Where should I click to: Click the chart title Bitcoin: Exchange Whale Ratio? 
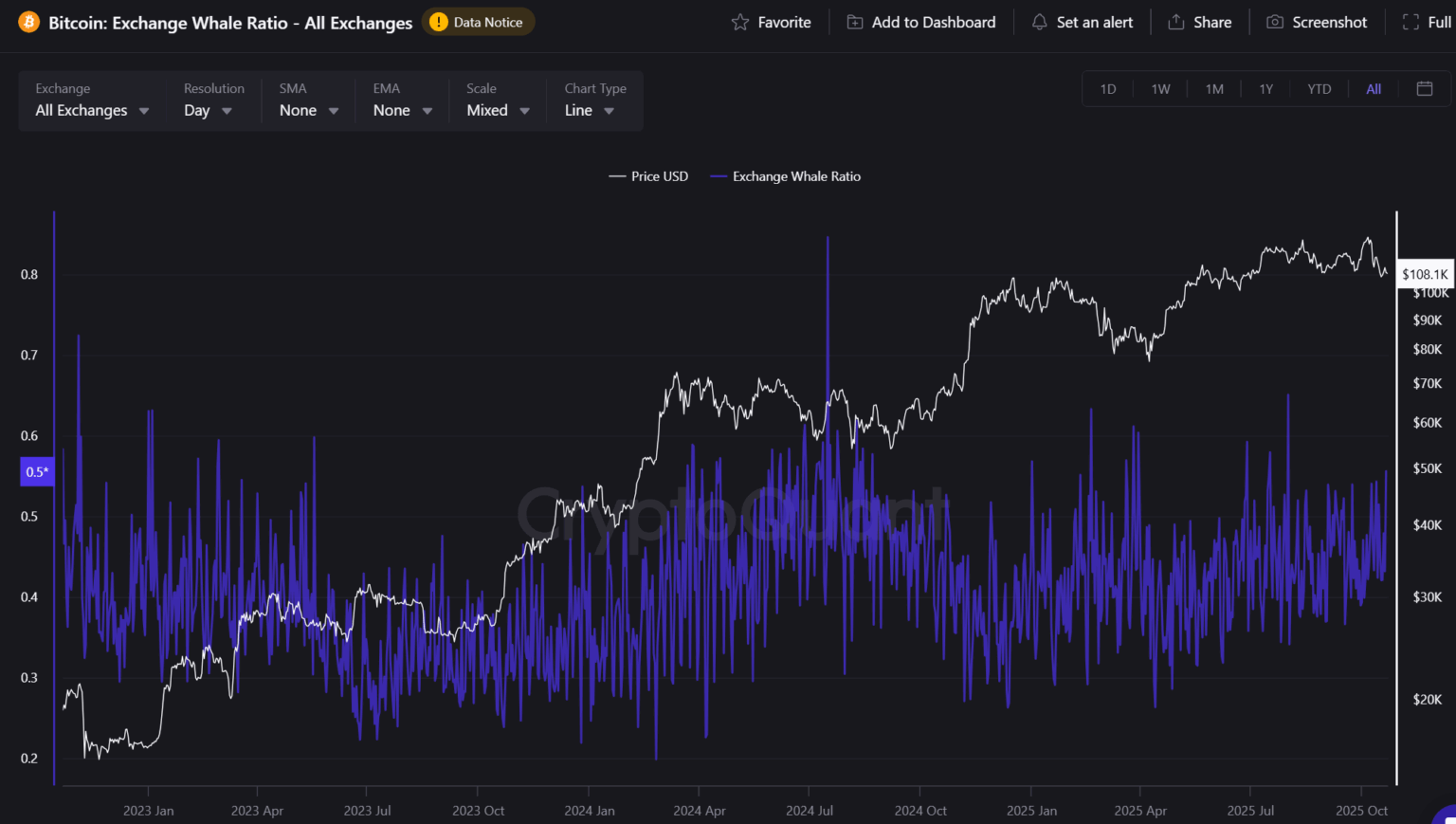[227, 23]
